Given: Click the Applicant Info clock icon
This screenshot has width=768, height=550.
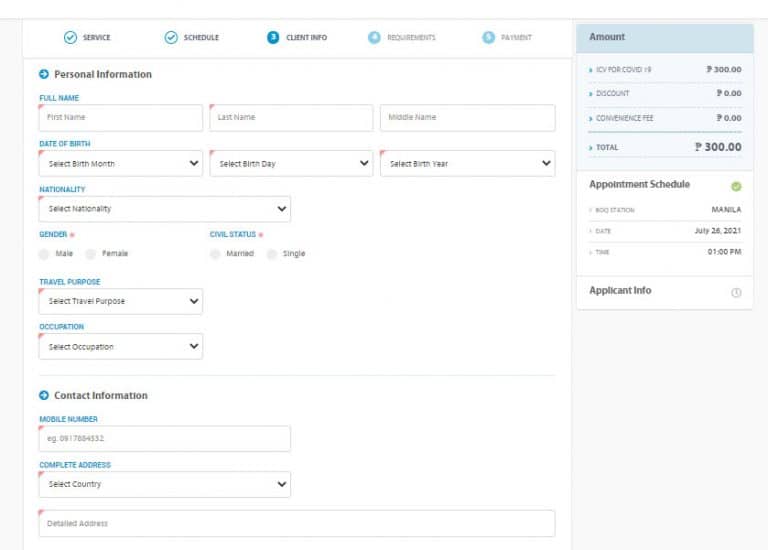Looking at the screenshot, I should (736, 292).
